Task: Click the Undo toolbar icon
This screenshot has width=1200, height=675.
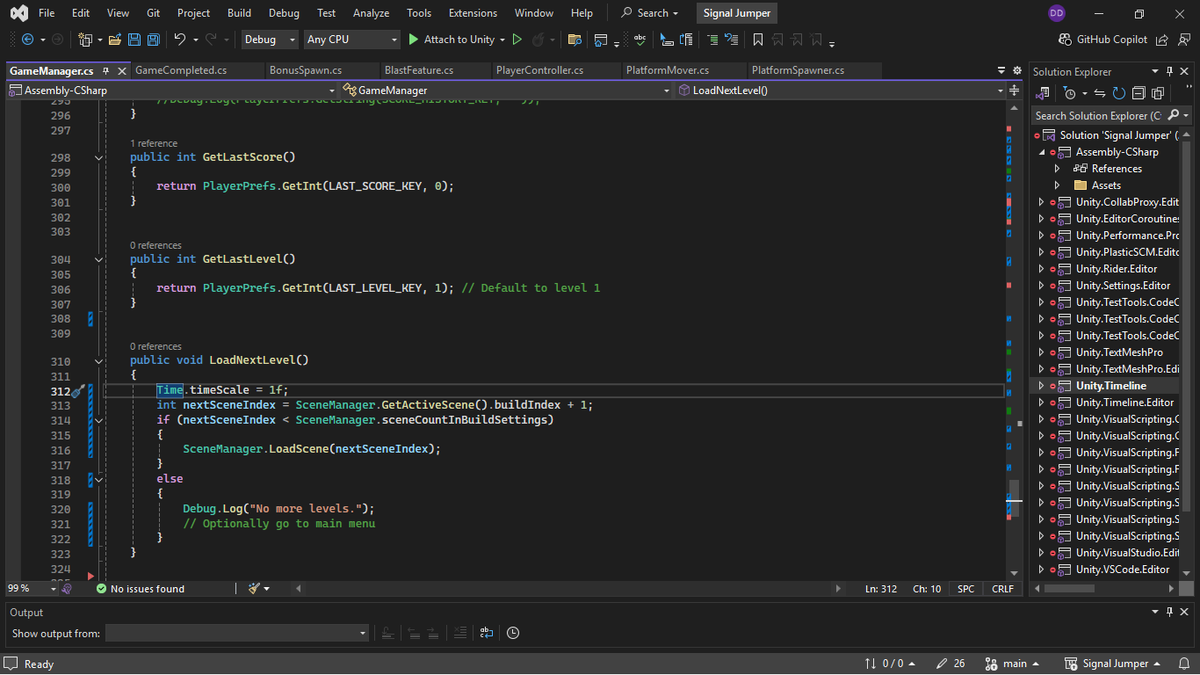Action: [x=180, y=39]
